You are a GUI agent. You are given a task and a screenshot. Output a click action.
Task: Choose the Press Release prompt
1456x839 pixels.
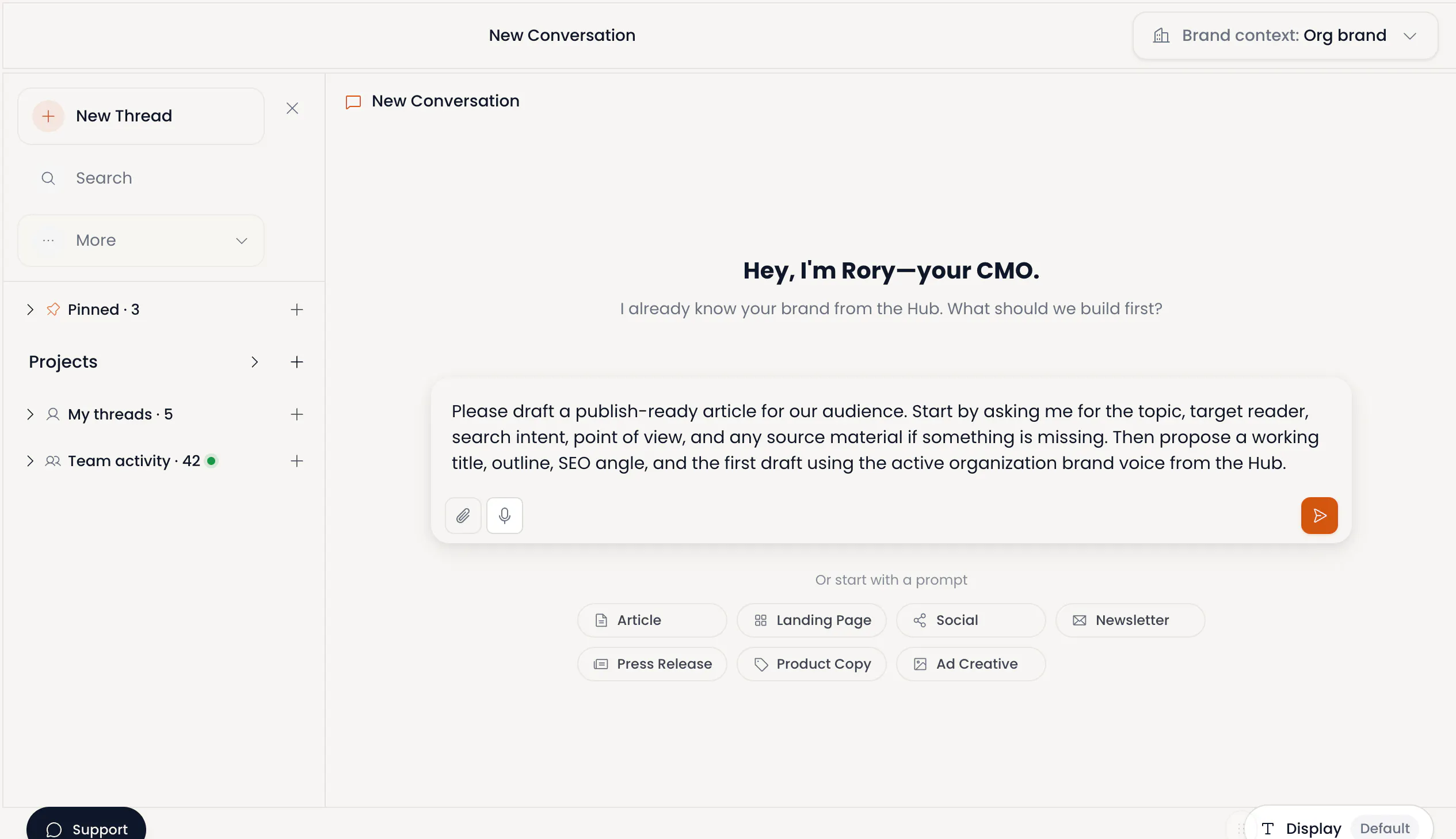click(x=651, y=664)
